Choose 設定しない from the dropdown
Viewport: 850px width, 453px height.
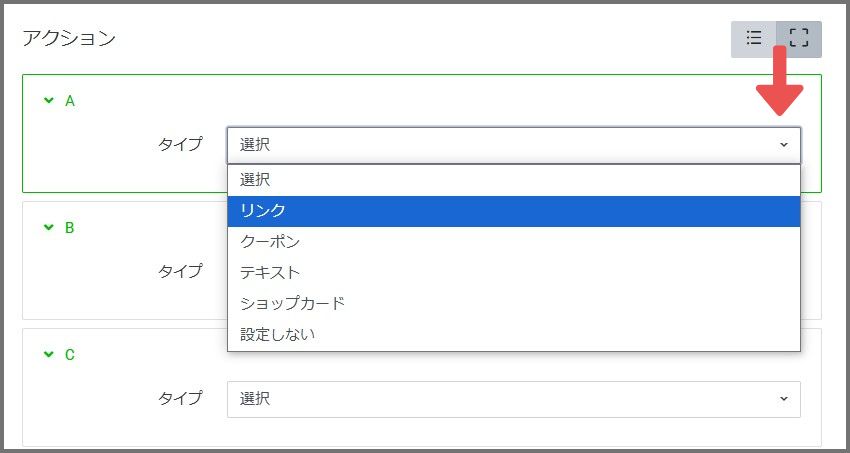click(513, 335)
